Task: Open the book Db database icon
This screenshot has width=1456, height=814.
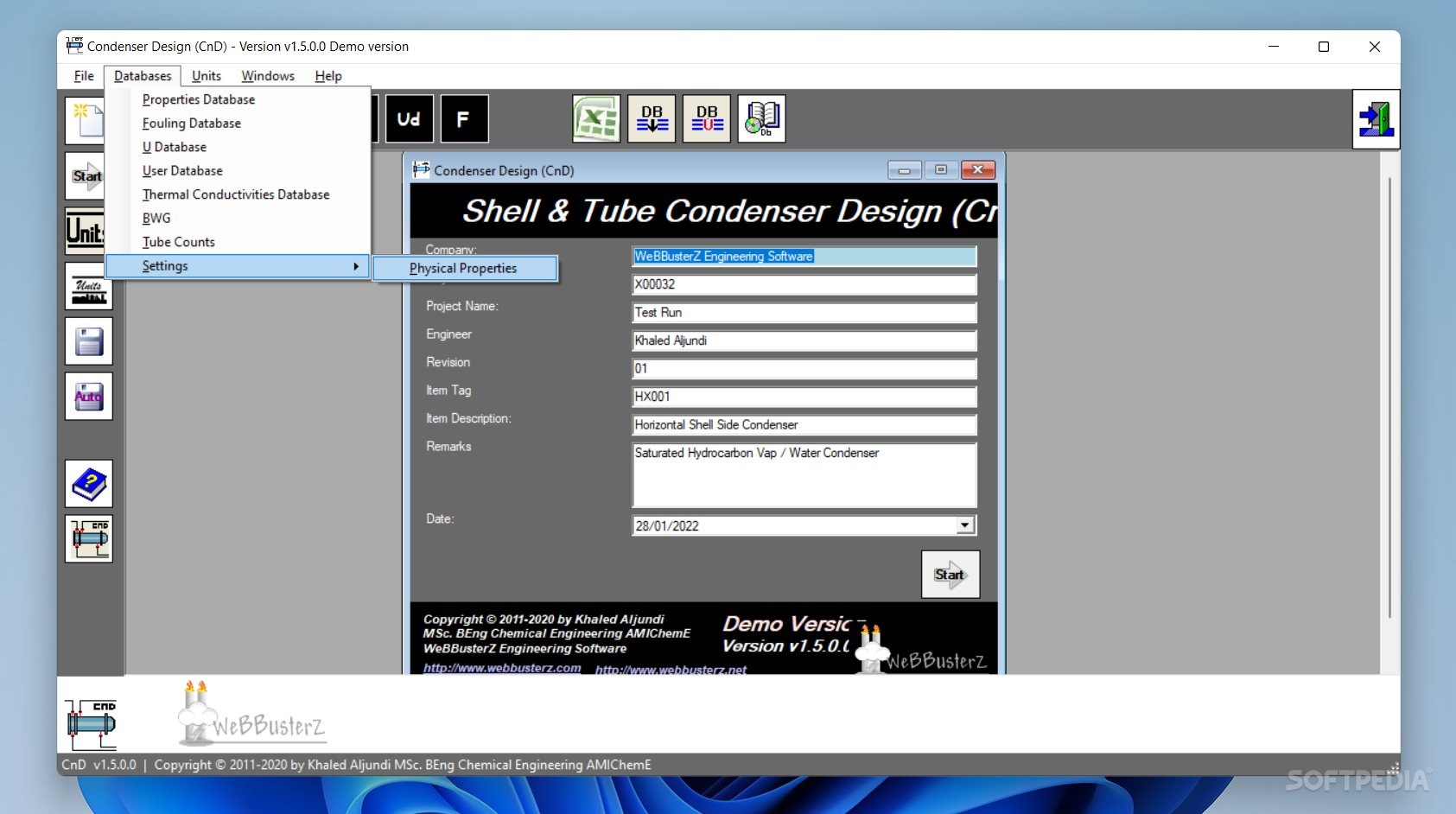Action: [x=762, y=119]
